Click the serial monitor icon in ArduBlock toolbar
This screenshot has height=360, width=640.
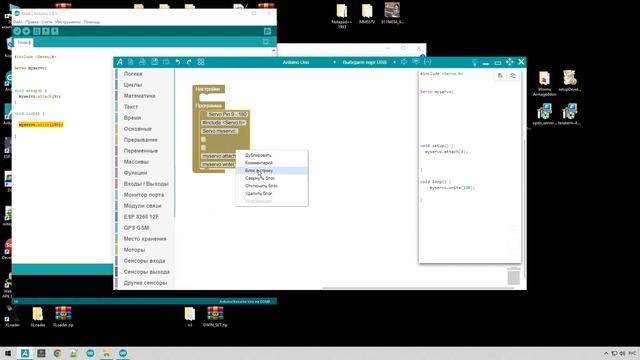(x=416, y=62)
